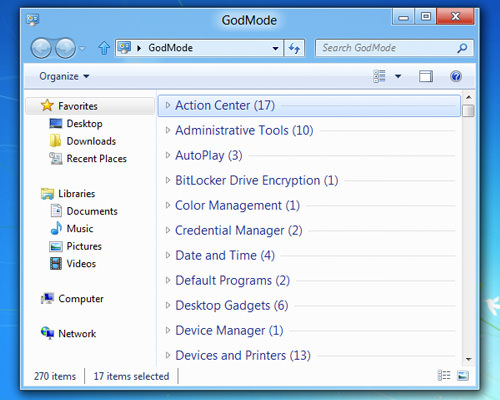Click the Back navigation arrow button
The image size is (500, 400).
pyautogui.click(x=41, y=48)
